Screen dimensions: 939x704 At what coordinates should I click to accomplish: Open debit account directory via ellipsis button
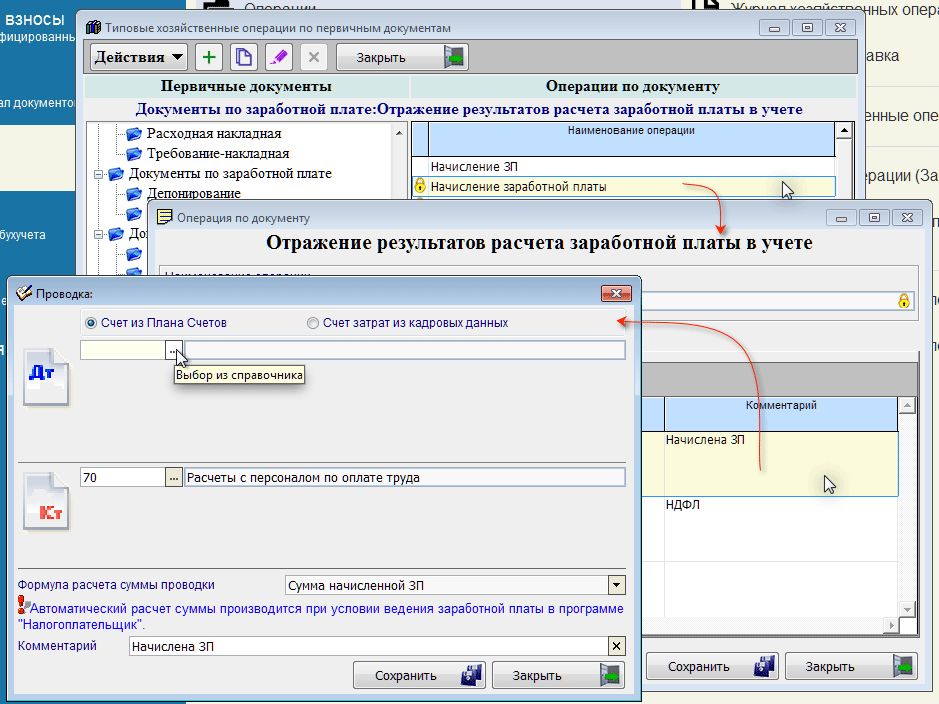(x=174, y=350)
